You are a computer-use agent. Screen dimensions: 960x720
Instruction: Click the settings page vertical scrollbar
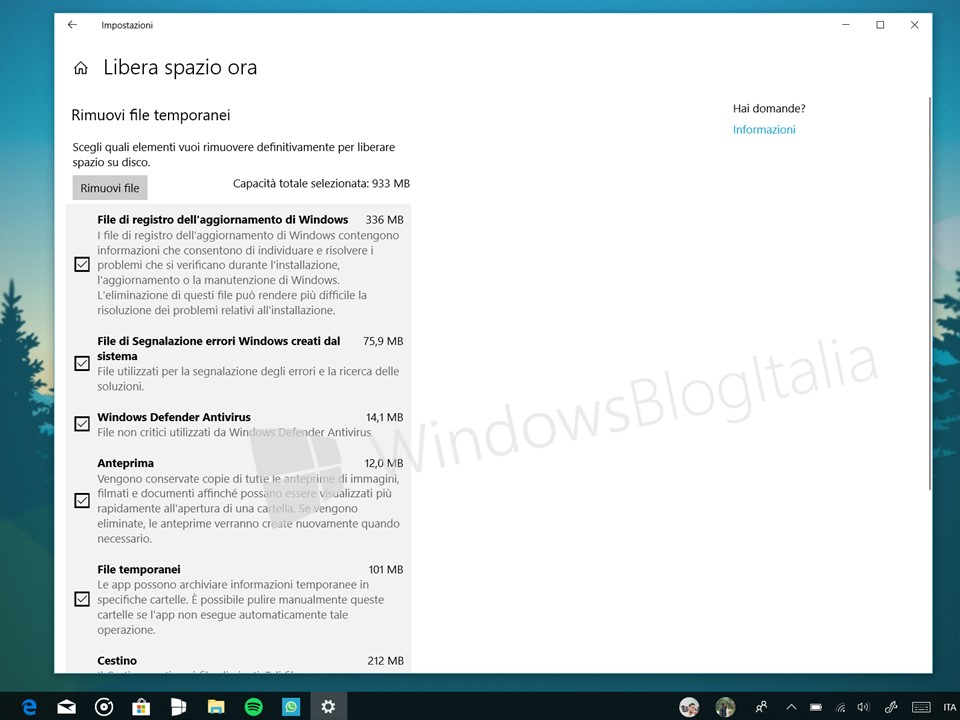[929, 294]
